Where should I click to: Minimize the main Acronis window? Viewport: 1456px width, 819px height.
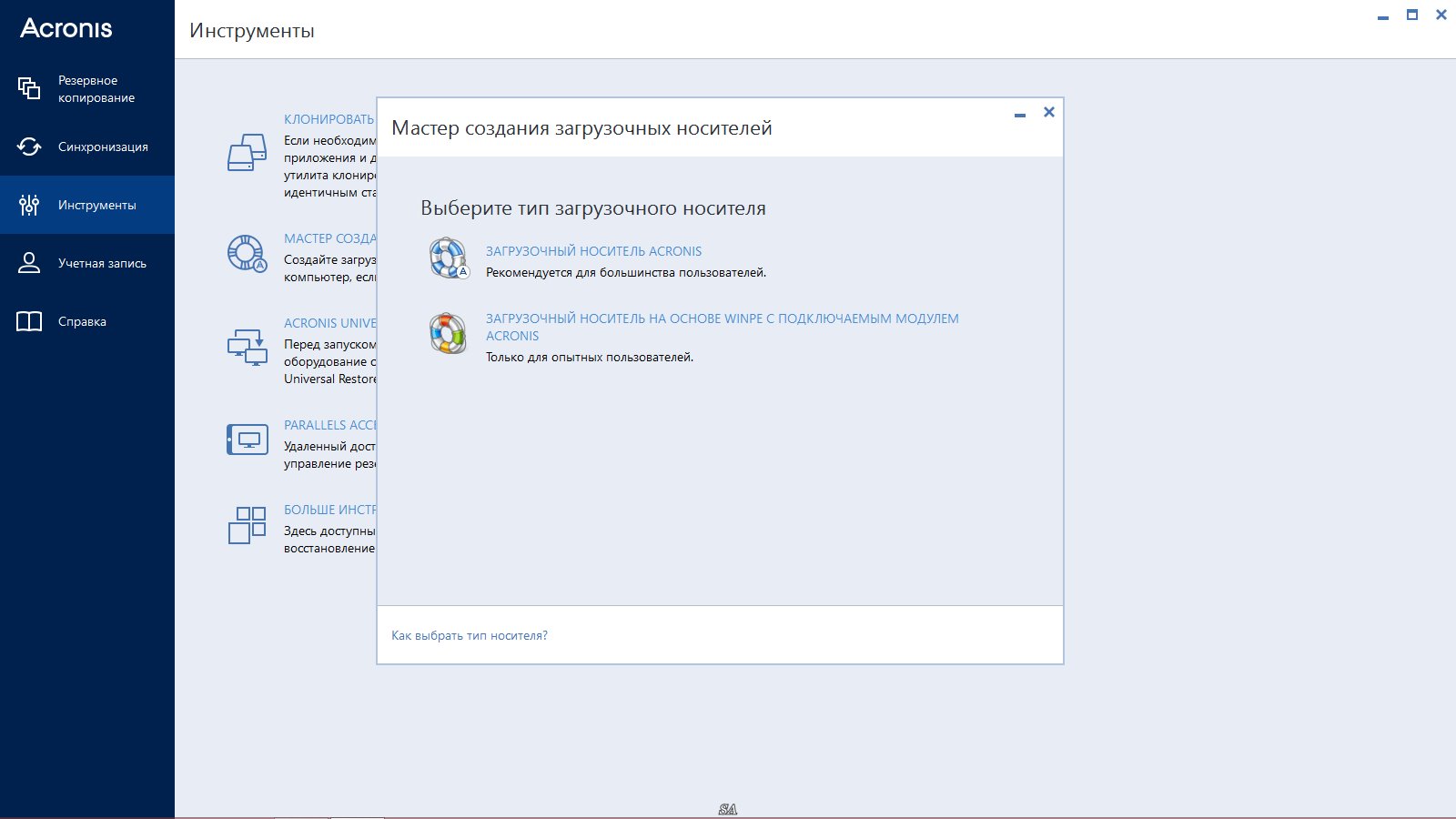pos(1383,17)
